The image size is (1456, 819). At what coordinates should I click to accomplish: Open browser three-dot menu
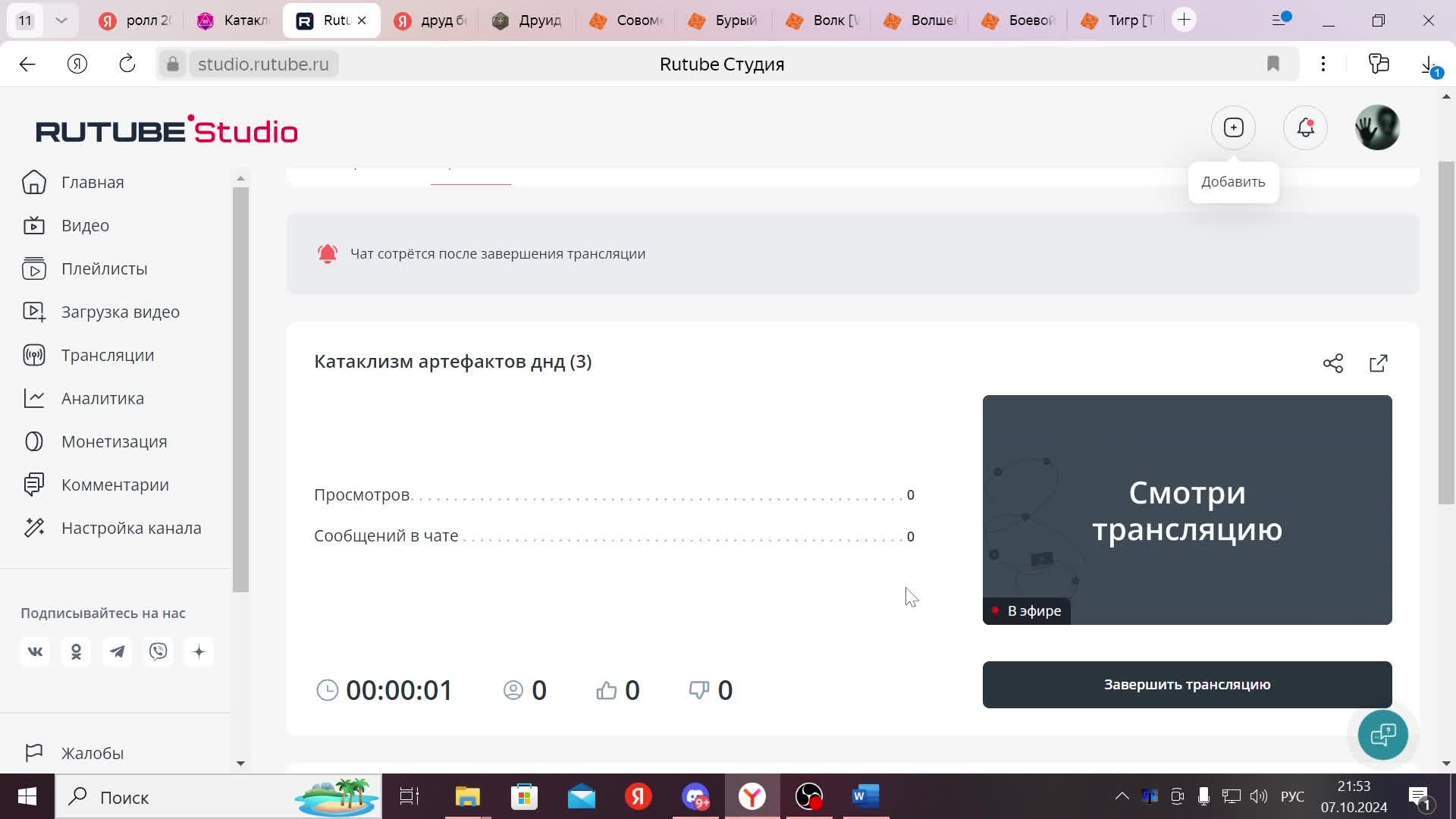(1323, 64)
